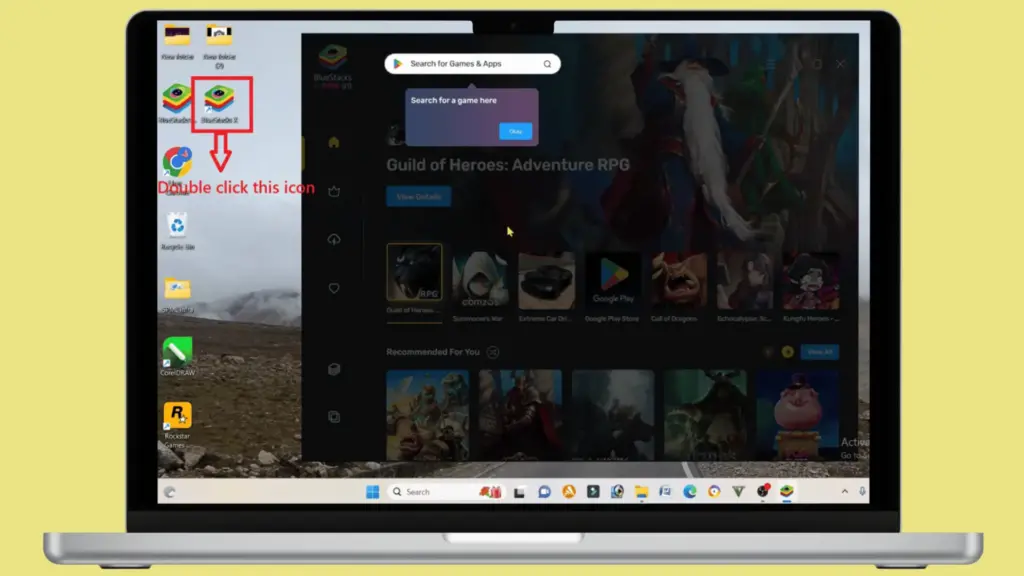
Task: Open the BlueStacks hamburger menu
Action: tap(771, 64)
